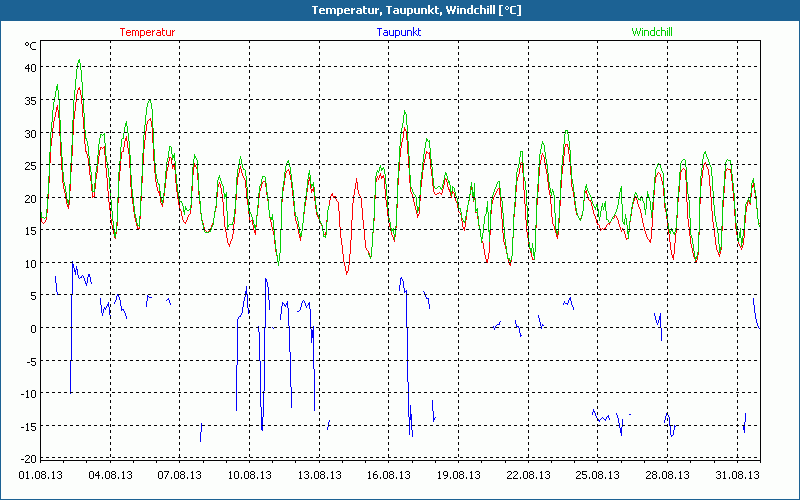Click the 13.08.13 date label

click(320, 476)
